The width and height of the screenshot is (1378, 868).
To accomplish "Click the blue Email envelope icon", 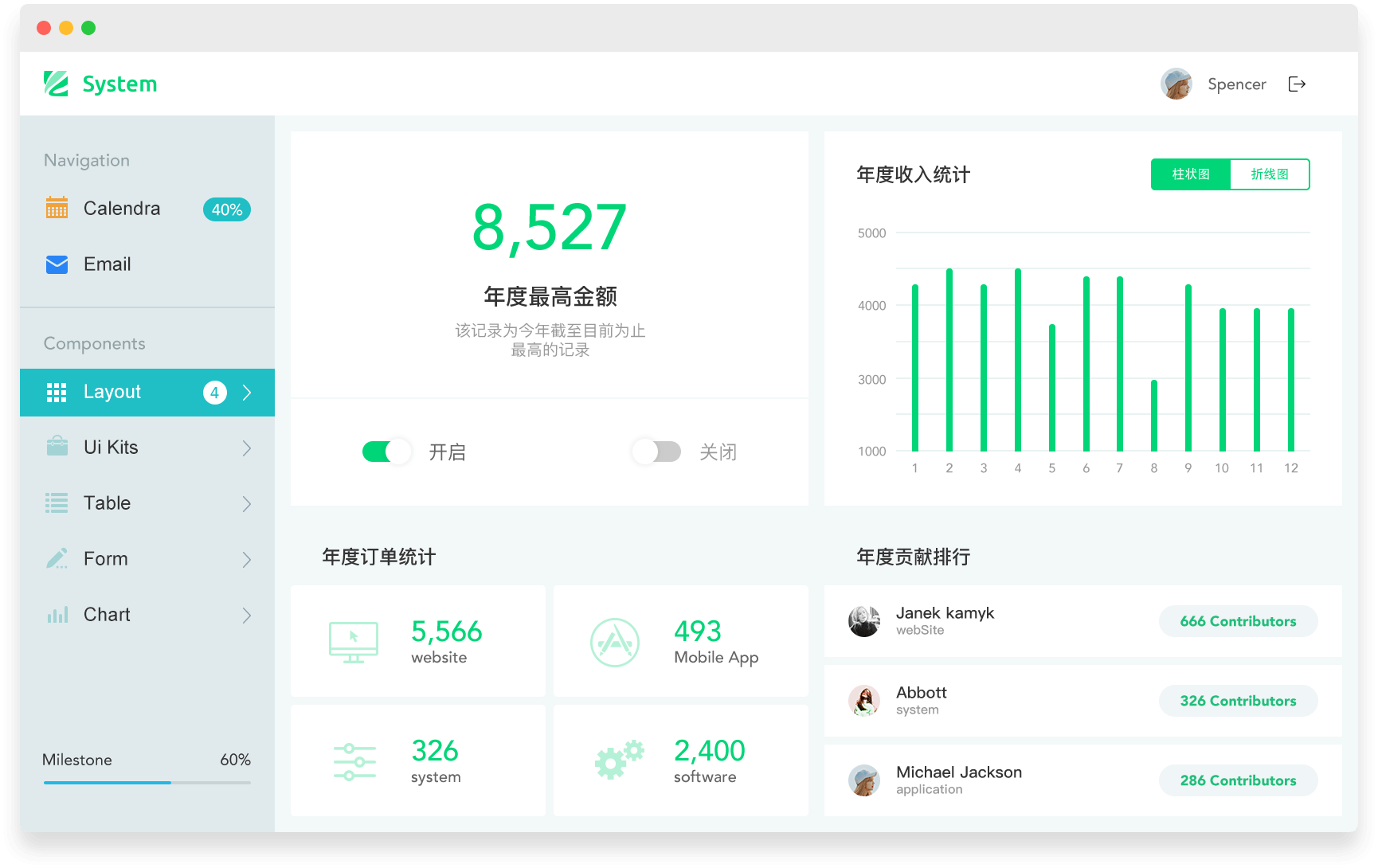I will 57,264.
